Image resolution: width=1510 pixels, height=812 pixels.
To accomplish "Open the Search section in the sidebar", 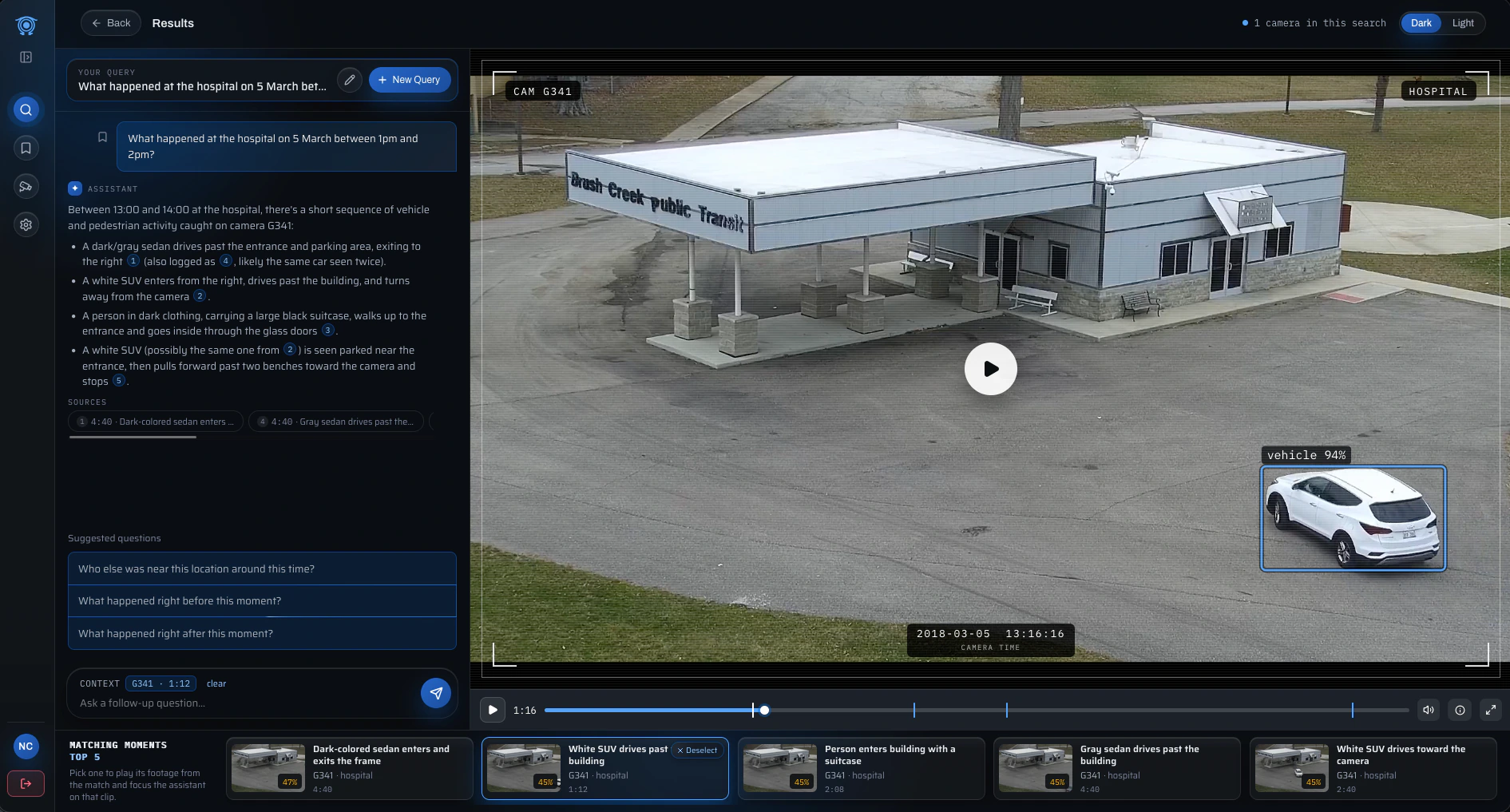I will [26, 110].
